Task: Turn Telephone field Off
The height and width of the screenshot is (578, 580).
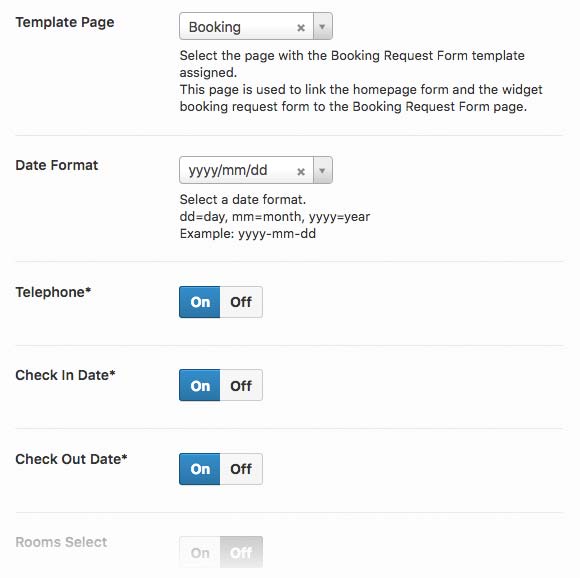Action: (x=241, y=302)
